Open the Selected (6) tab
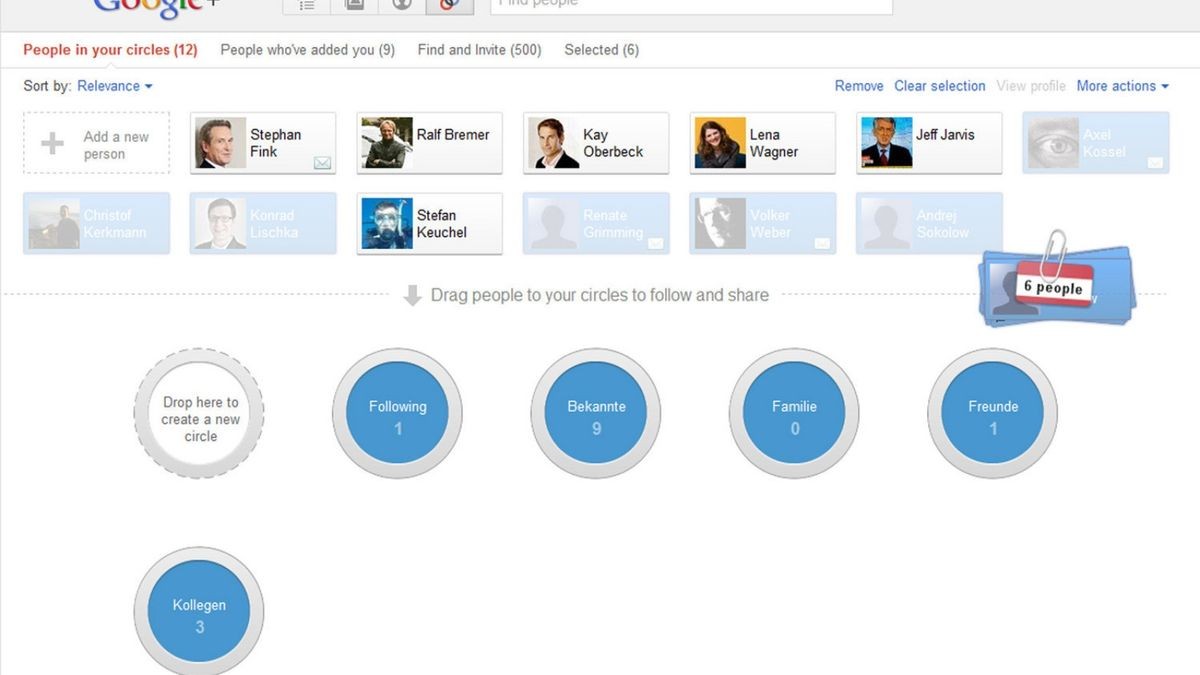The image size is (1200, 675). pyautogui.click(x=601, y=50)
